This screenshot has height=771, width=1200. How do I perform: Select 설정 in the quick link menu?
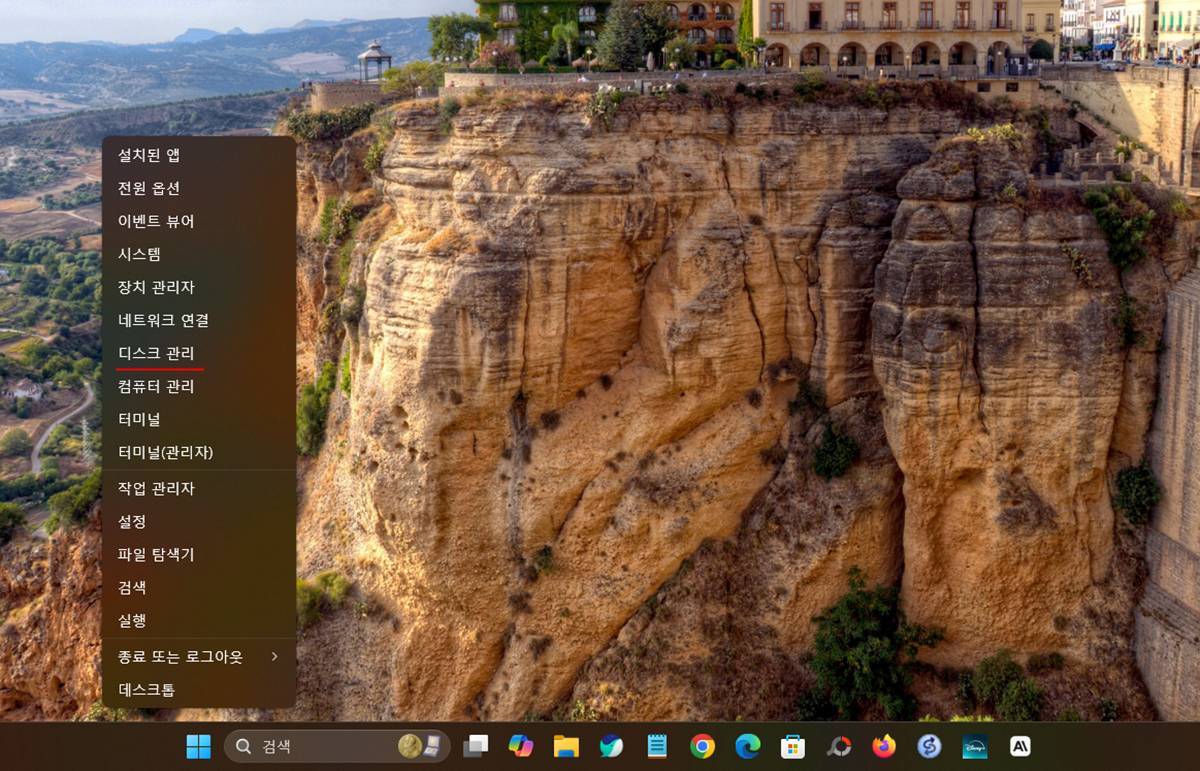point(199,521)
